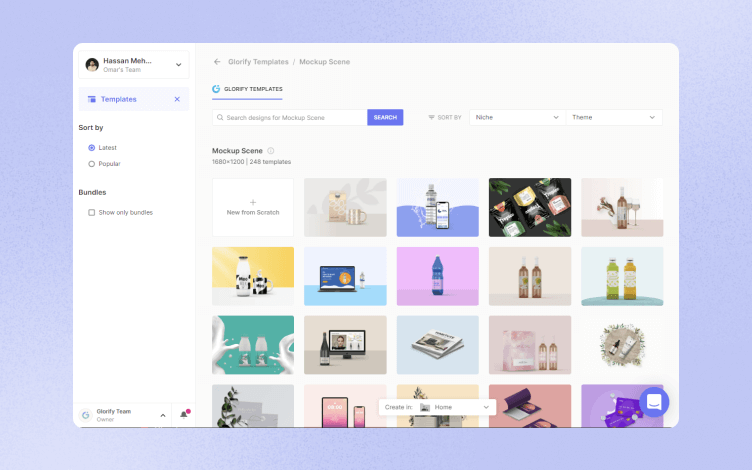
Task: Open the laptop on blue table mockup
Action: (345, 276)
